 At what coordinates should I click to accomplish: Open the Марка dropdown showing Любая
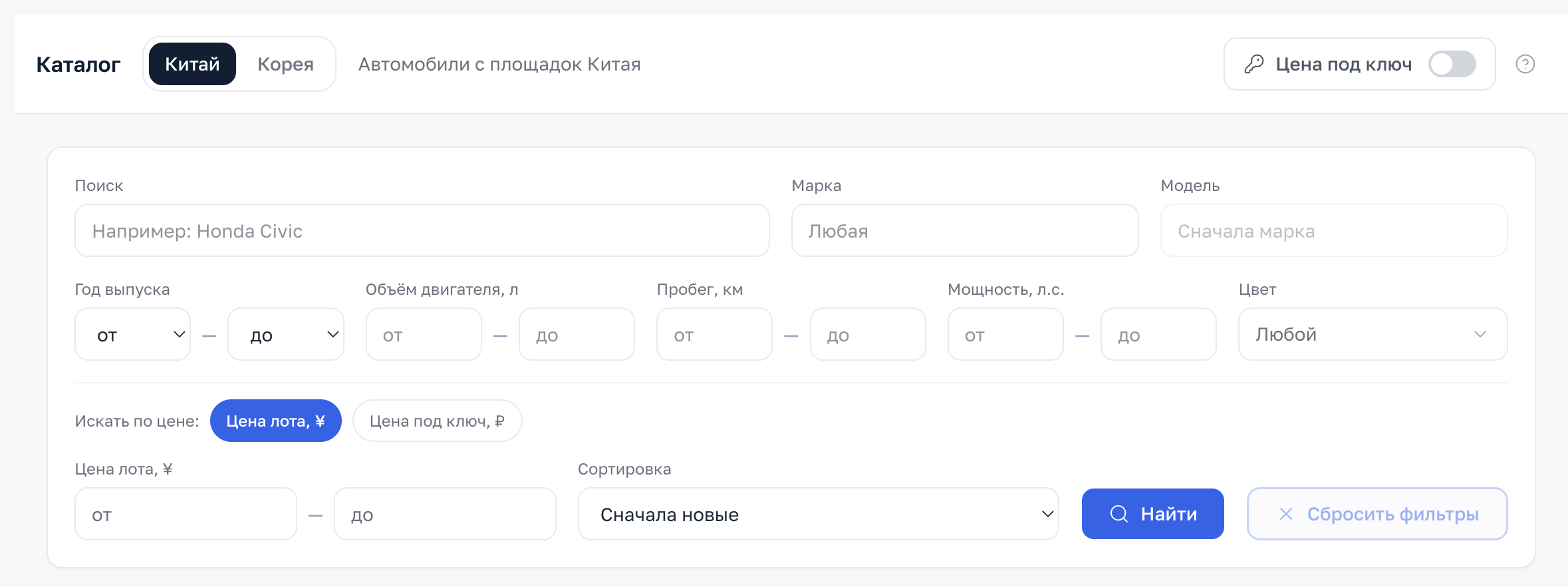pos(965,230)
